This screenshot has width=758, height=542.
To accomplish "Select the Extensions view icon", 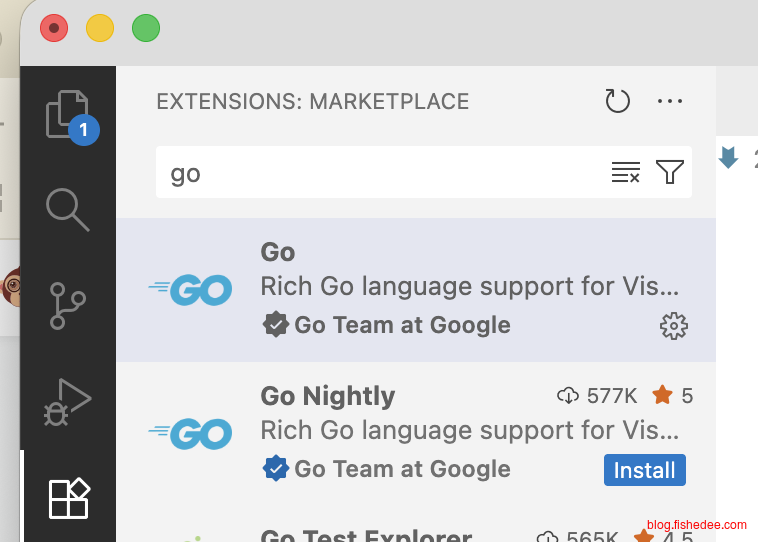I will point(68,498).
